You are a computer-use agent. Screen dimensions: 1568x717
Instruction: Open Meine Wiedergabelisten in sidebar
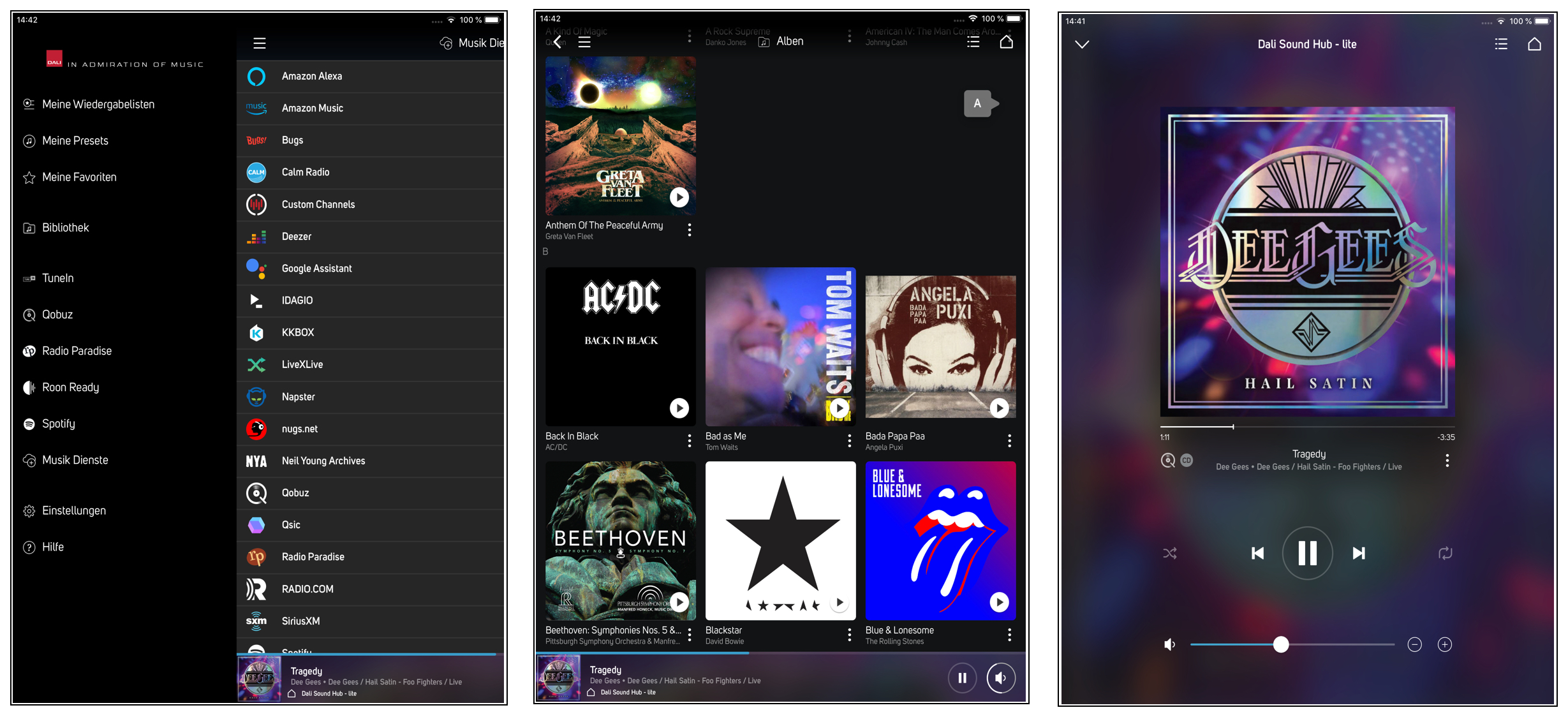point(89,104)
